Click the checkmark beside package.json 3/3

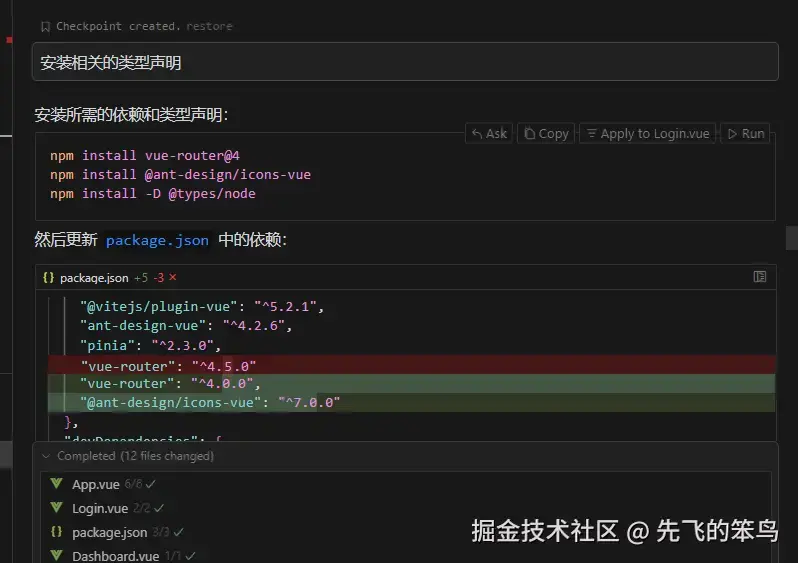coord(178,532)
